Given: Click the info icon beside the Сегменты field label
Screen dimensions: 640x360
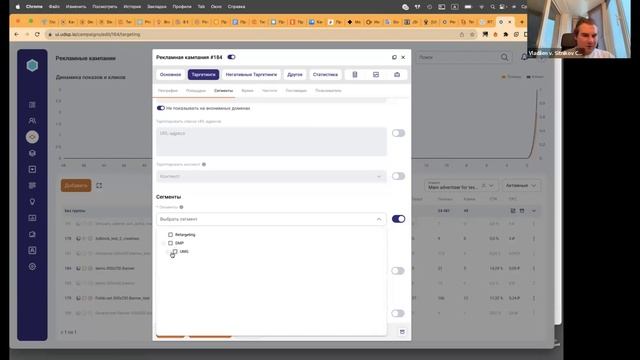Looking at the screenshot, I should click(182, 207).
